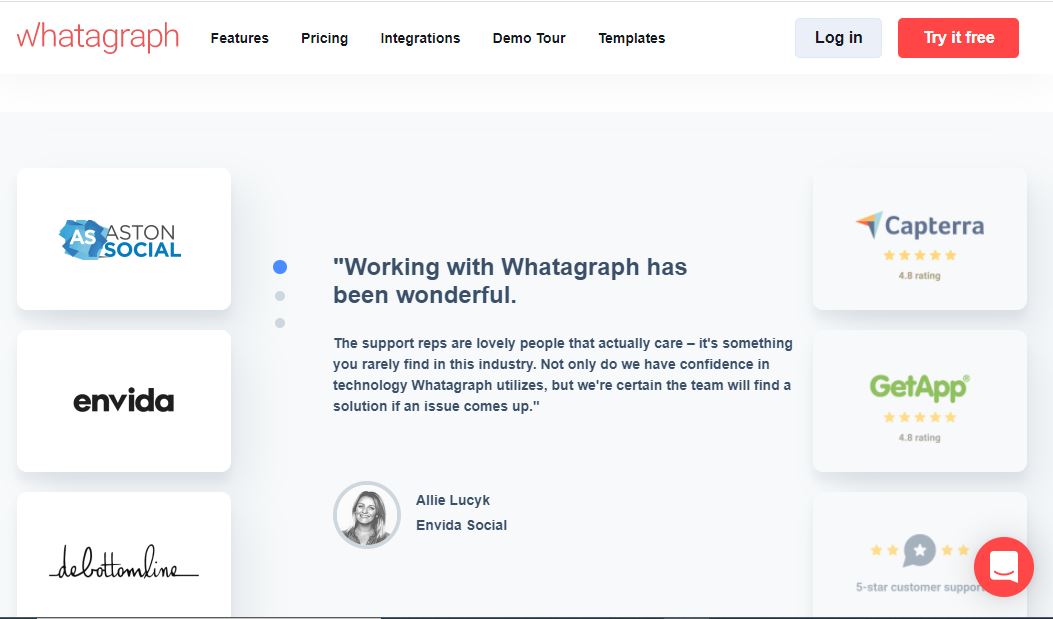Select the first testimonial dot
The image size is (1053, 619).
point(280,267)
